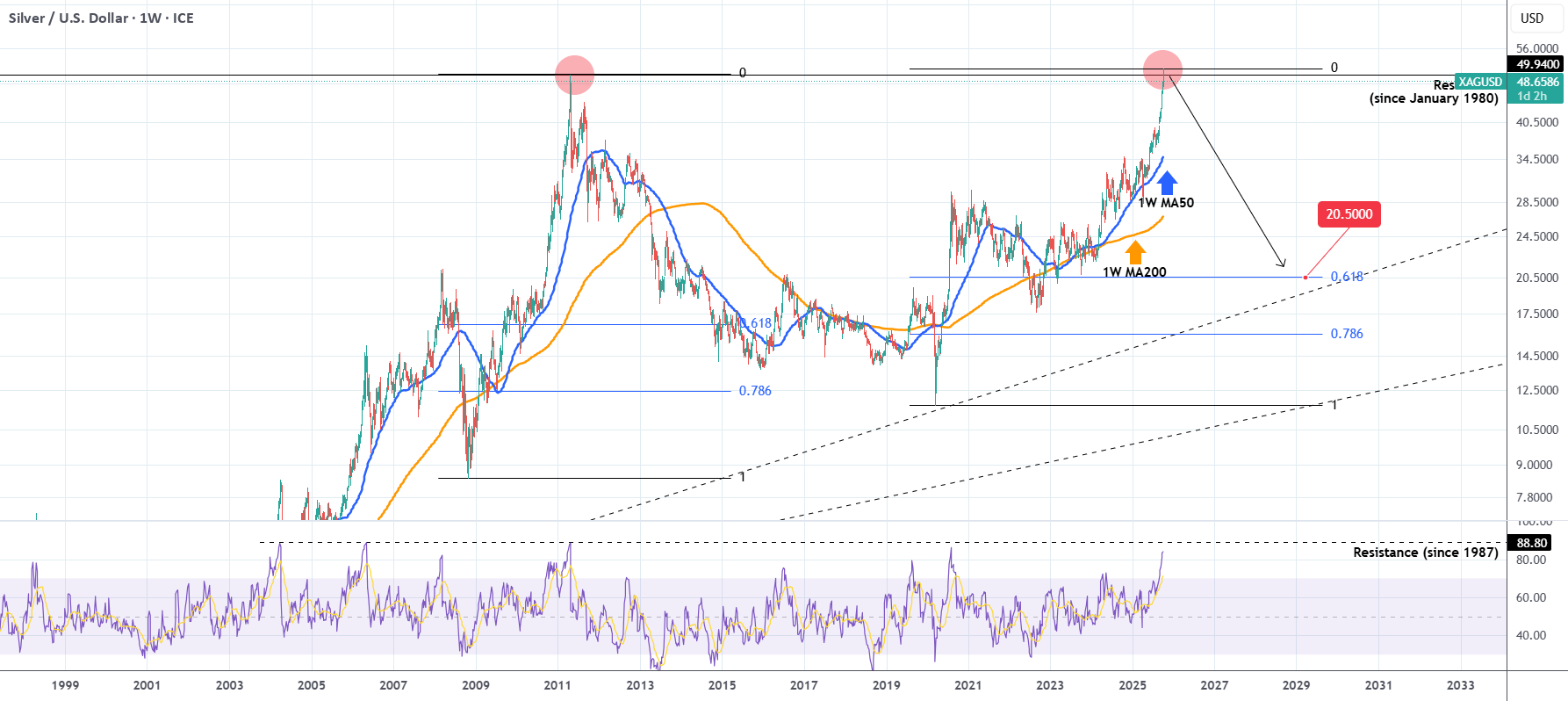Open the USD currency selector
Viewport: 1568px width, 701px height.
pos(1532,18)
